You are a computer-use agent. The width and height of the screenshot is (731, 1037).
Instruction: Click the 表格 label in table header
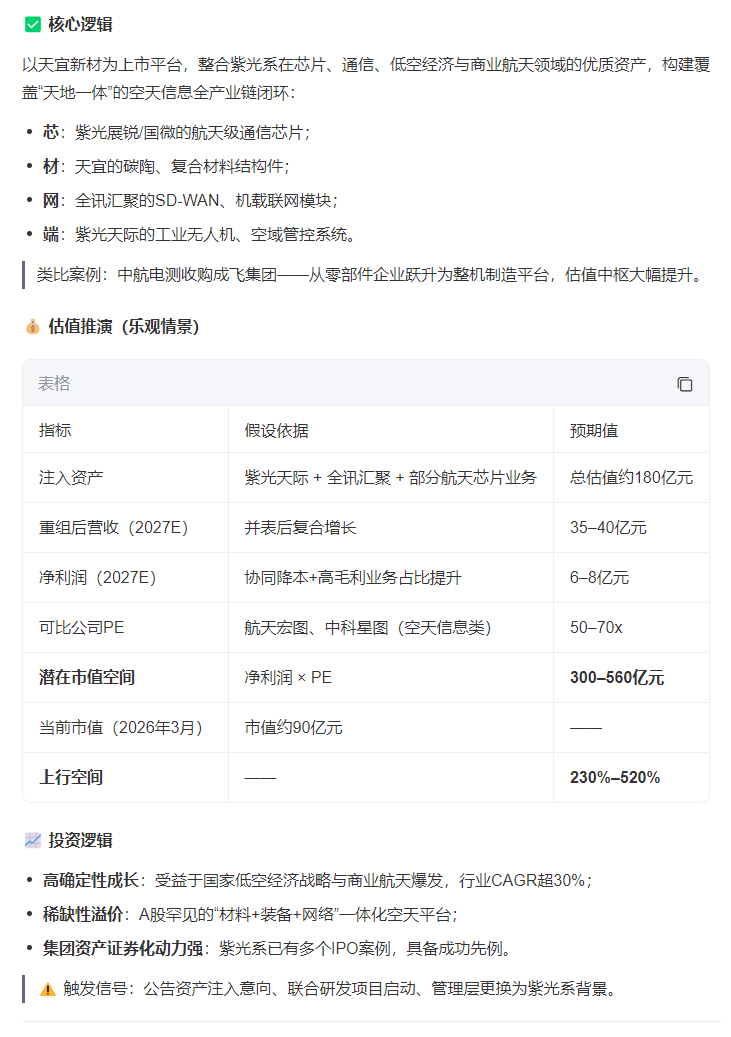coord(54,384)
